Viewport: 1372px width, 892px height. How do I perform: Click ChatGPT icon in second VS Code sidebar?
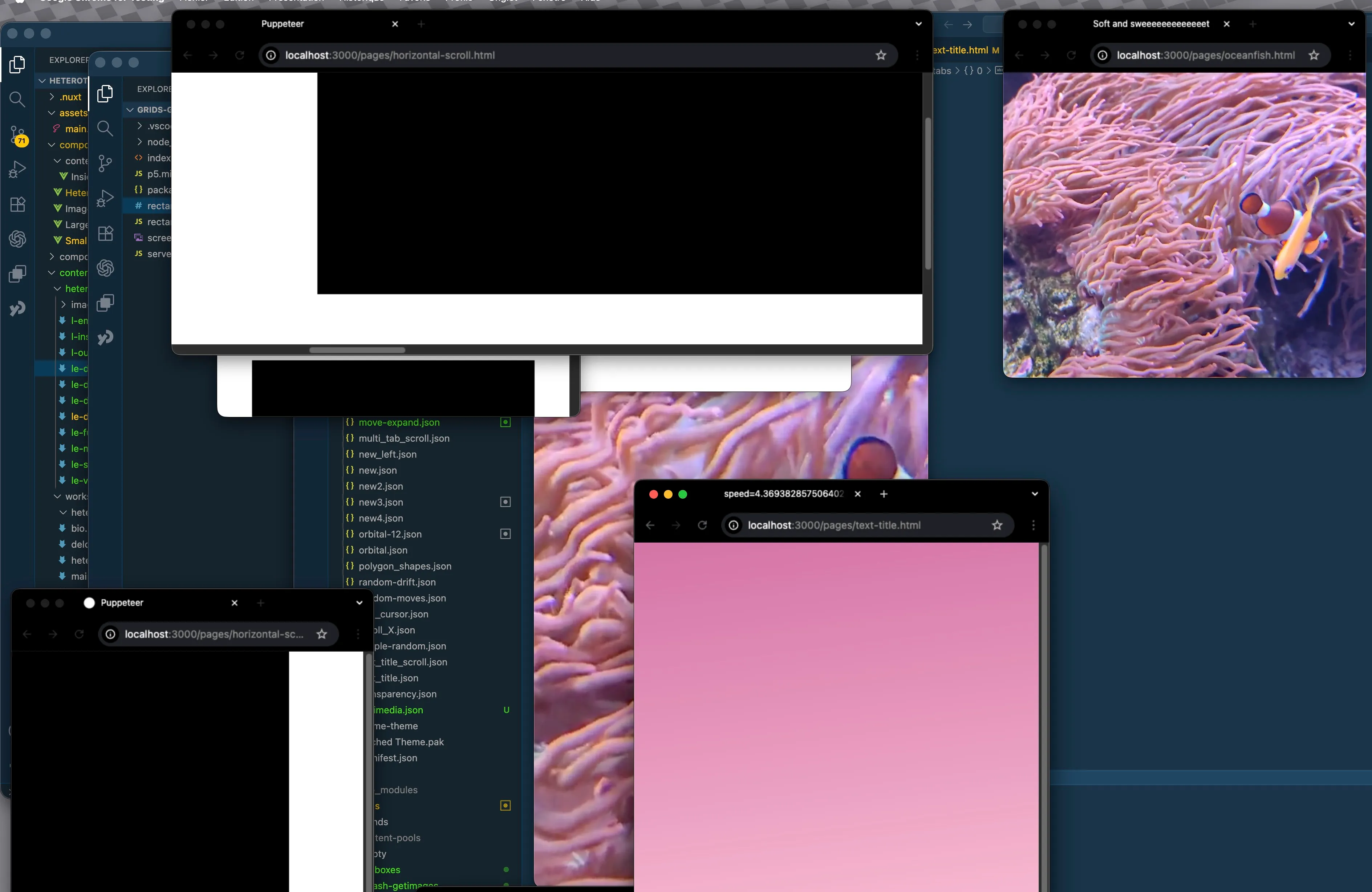coord(105,268)
